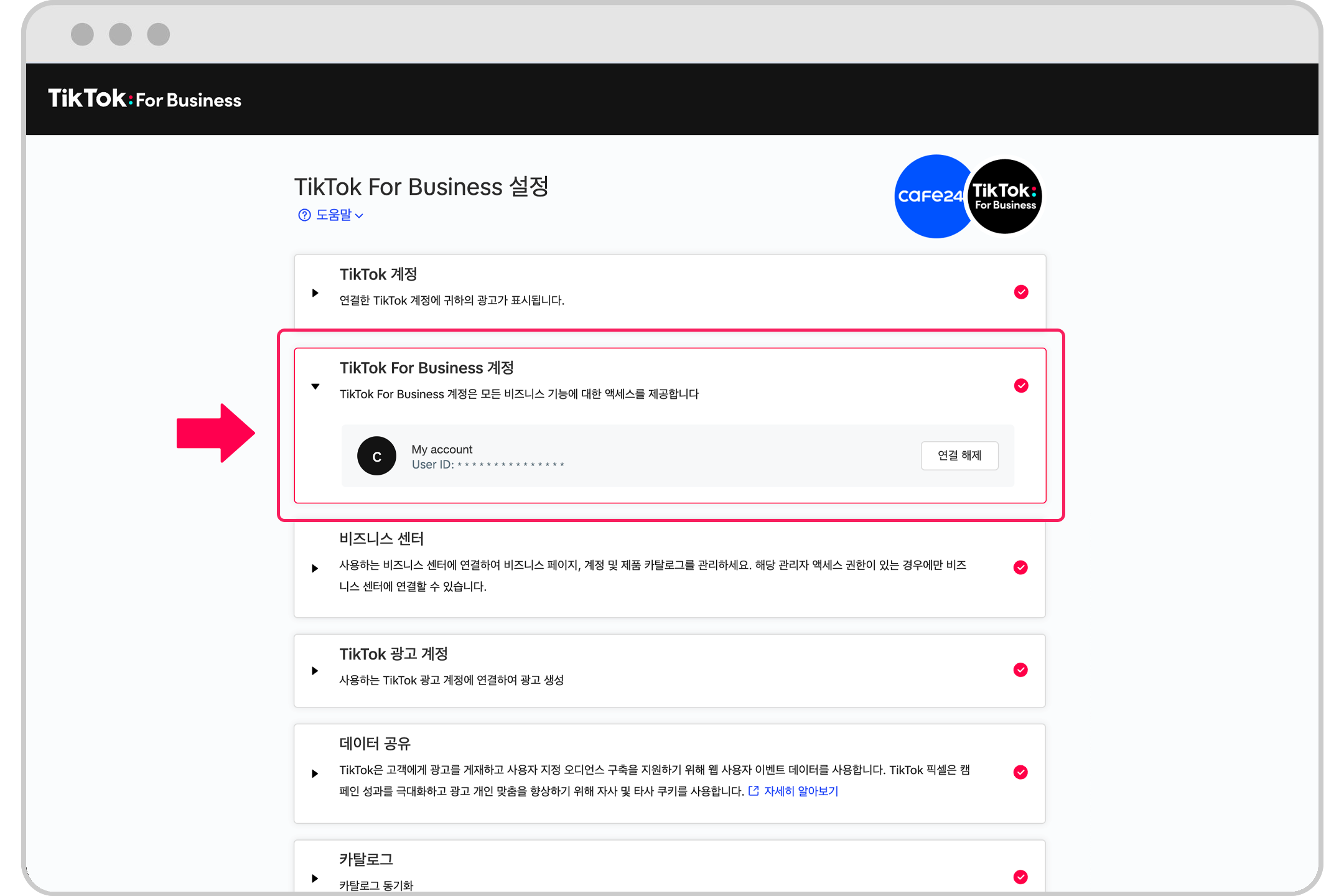Click the third gray window control dot
This screenshot has width=1344, height=896.
click(159, 34)
